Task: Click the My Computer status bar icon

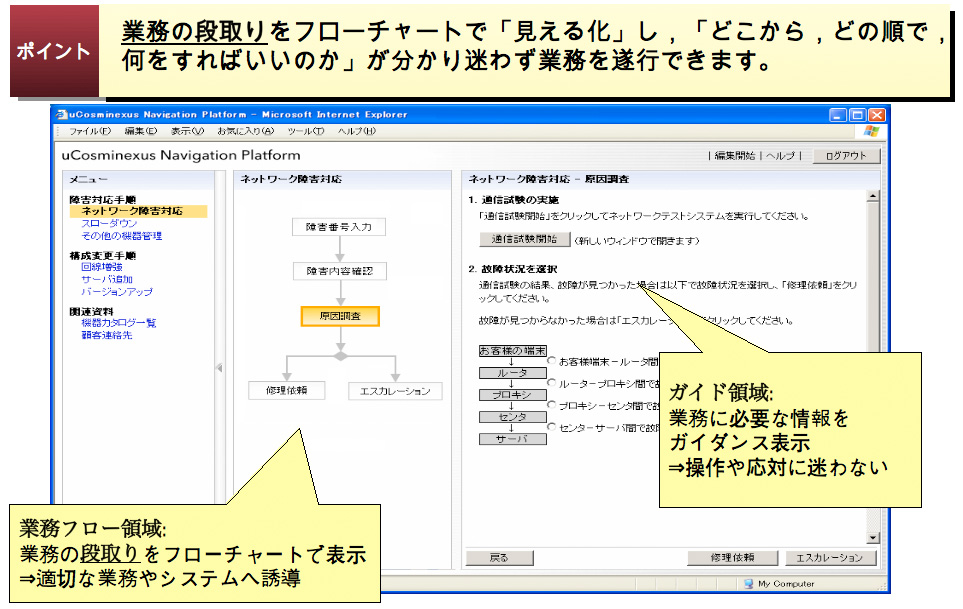Action: click(749, 584)
